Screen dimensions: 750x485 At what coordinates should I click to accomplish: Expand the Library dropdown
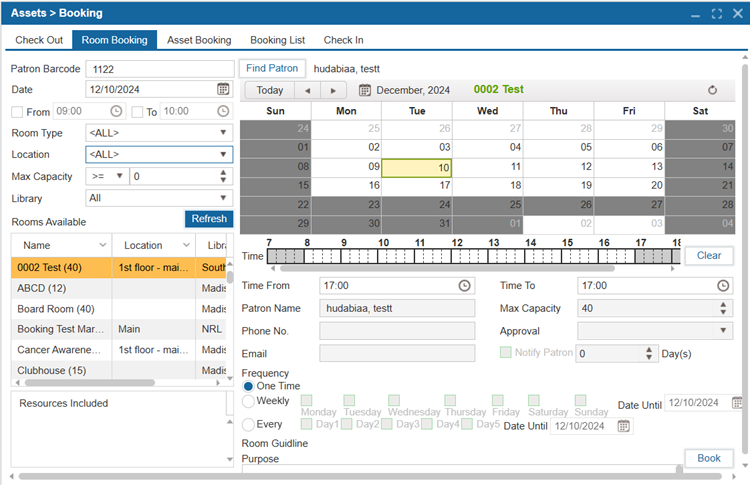tap(223, 198)
